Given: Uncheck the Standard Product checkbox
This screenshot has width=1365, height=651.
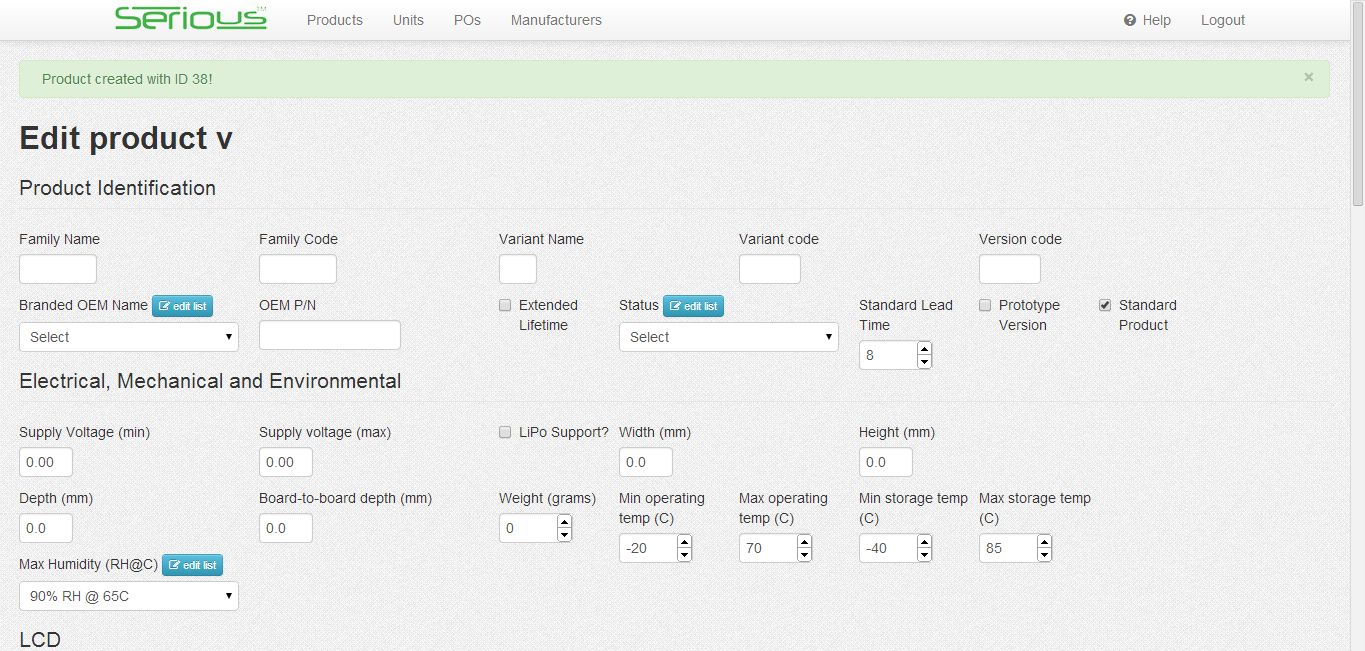Looking at the screenshot, I should (1105, 305).
